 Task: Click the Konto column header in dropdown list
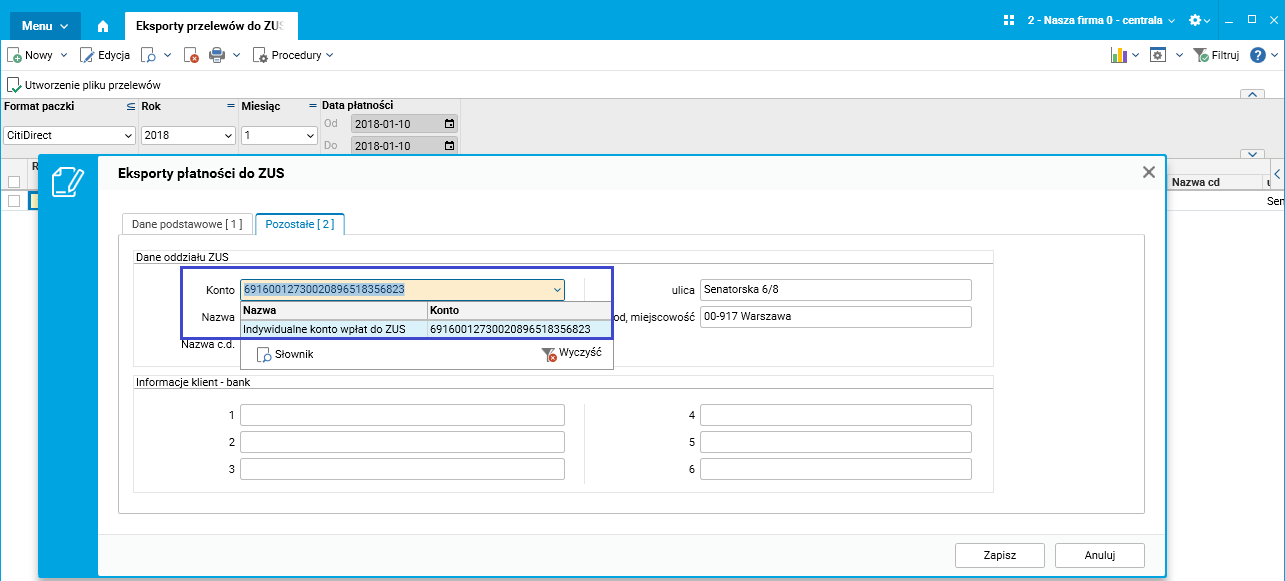pos(519,311)
